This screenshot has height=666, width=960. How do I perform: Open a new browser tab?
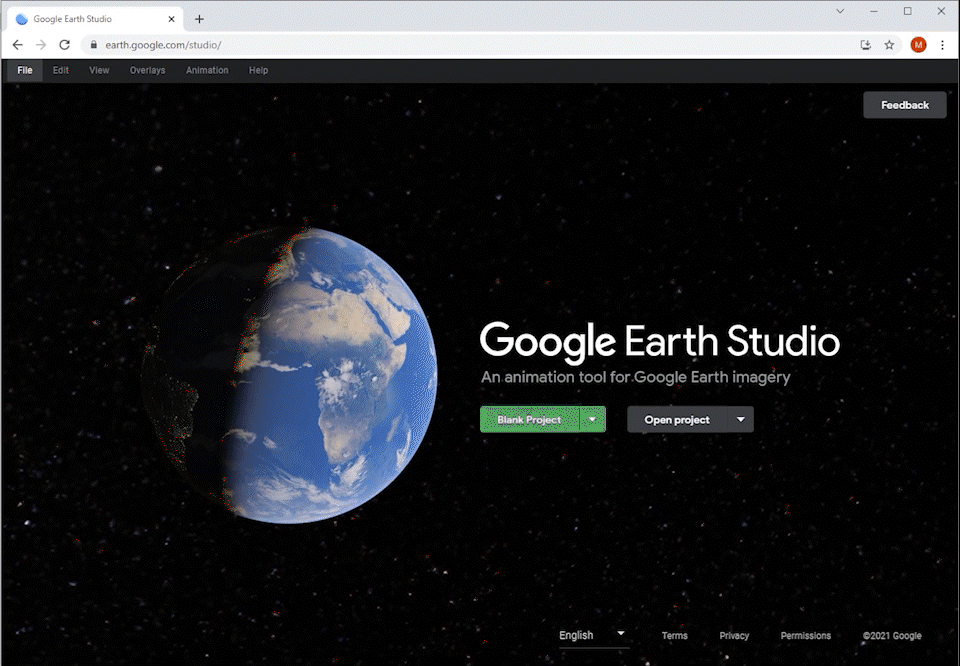199,19
